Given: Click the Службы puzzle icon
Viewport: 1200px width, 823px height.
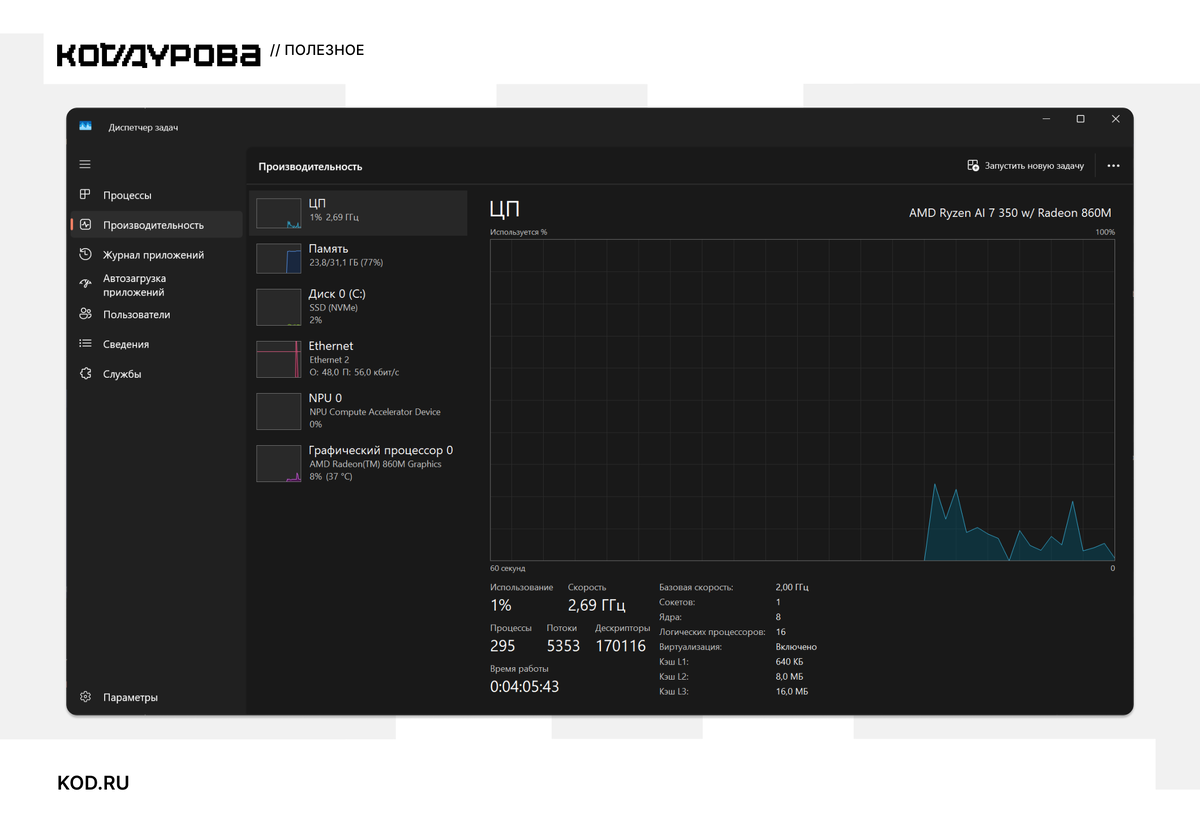Looking at the screenshot, I should coord(85,374).
